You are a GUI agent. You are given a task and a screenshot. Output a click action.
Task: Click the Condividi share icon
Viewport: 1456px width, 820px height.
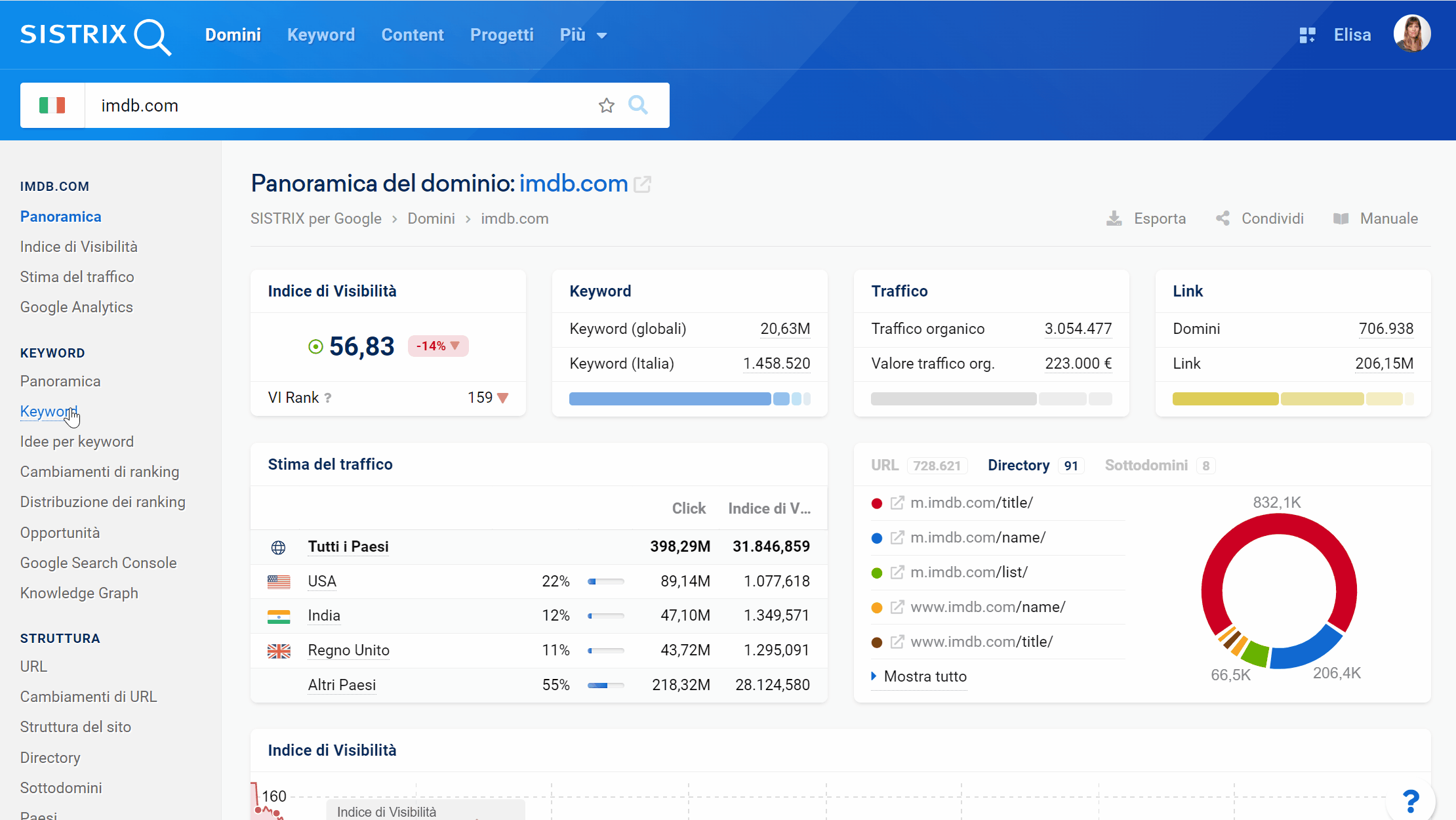pos(1223,218)
